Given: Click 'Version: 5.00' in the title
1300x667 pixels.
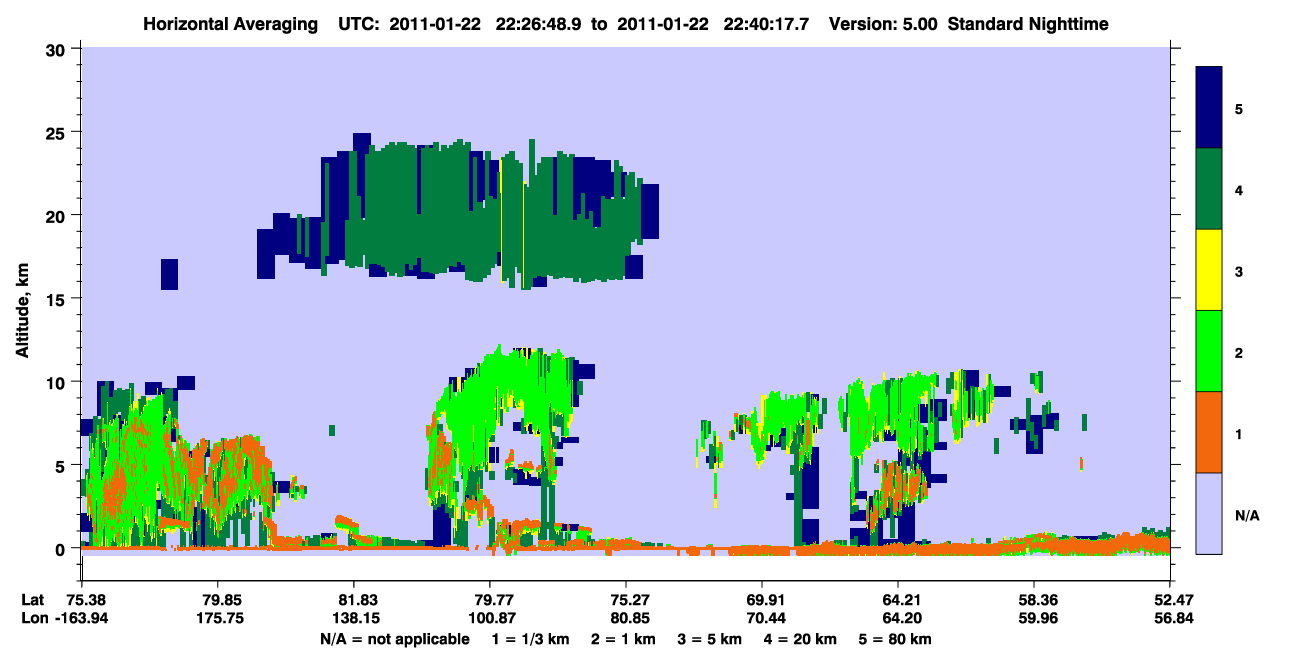Looking at the screenshot, I should click(884, 23).
